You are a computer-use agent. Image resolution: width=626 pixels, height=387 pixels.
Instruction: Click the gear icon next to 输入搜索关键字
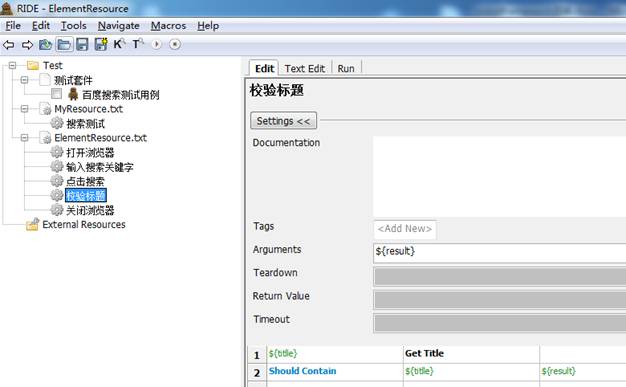point(57,167)
